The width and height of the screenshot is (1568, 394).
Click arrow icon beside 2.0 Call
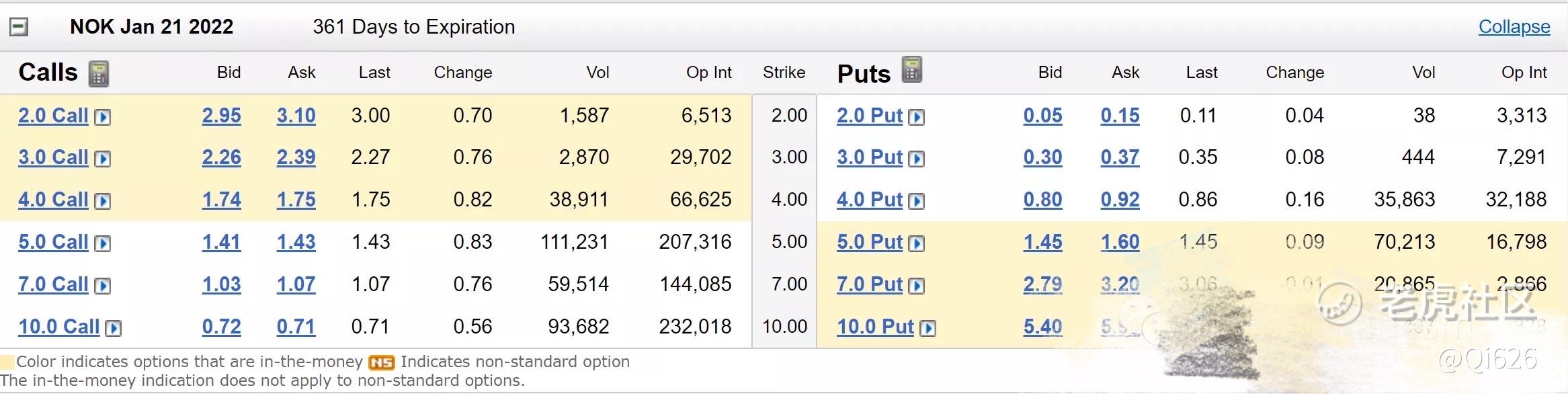pos(103,117)
